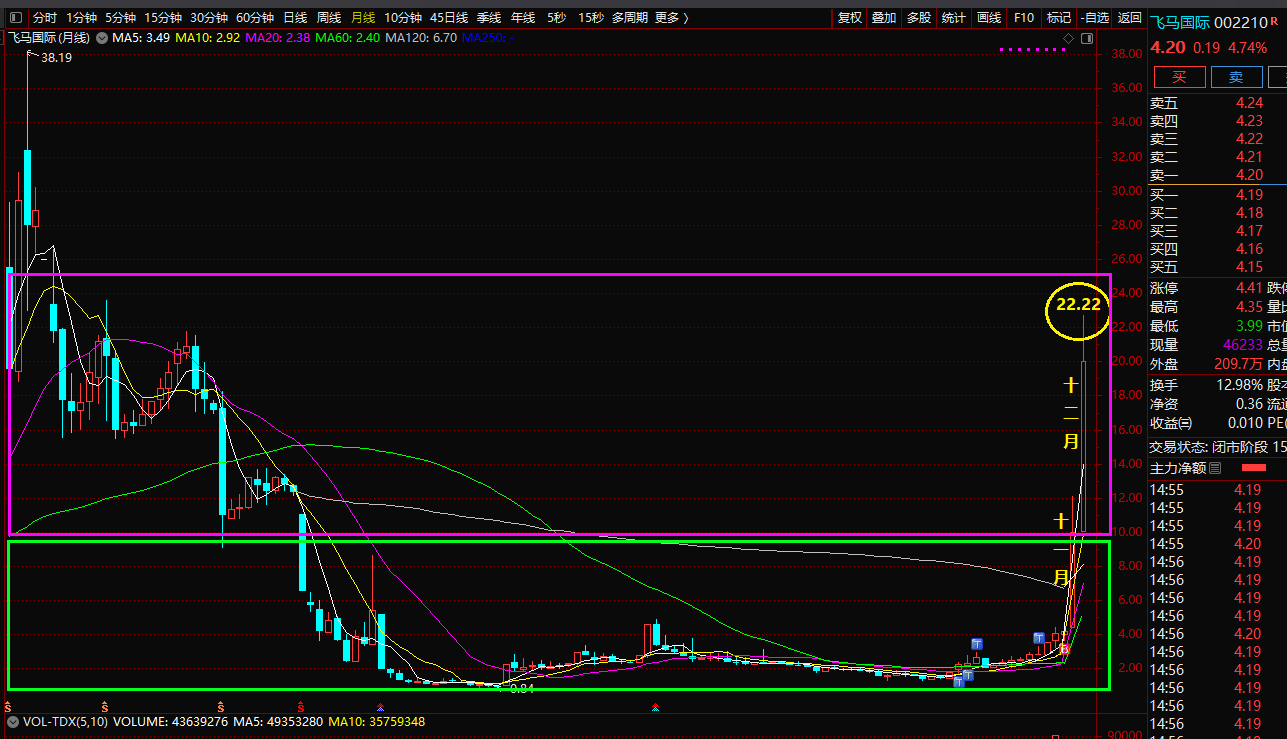Switch to 周线 weekly chart

tap(329, 18)
